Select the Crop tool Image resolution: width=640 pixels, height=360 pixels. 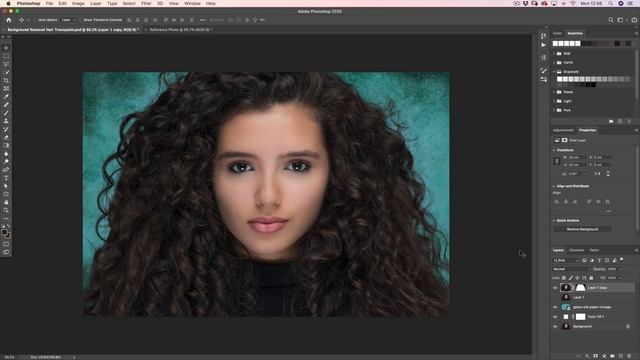[6, 80]
